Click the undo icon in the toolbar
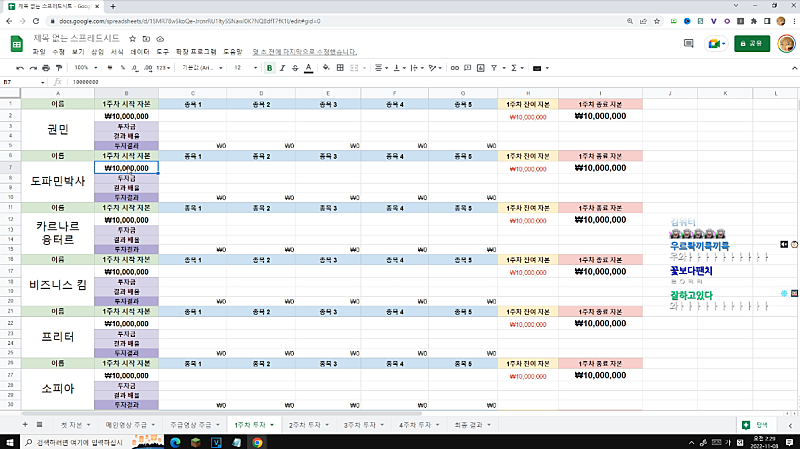800x449 pixels. click(x=19, y=68)
